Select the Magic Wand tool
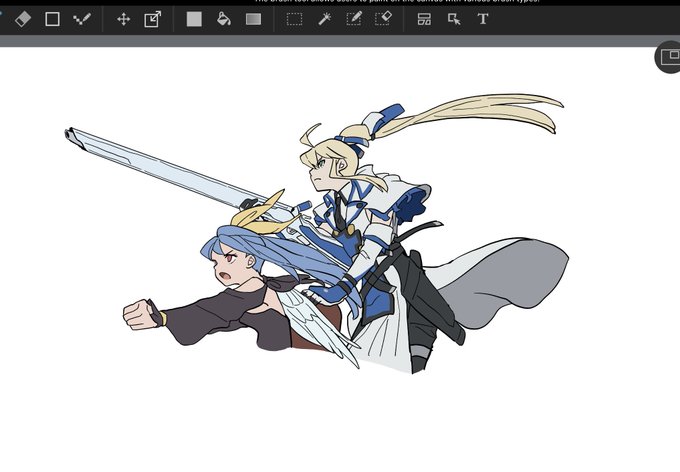This screenshot has width=680, height=472. coord(324,19)
